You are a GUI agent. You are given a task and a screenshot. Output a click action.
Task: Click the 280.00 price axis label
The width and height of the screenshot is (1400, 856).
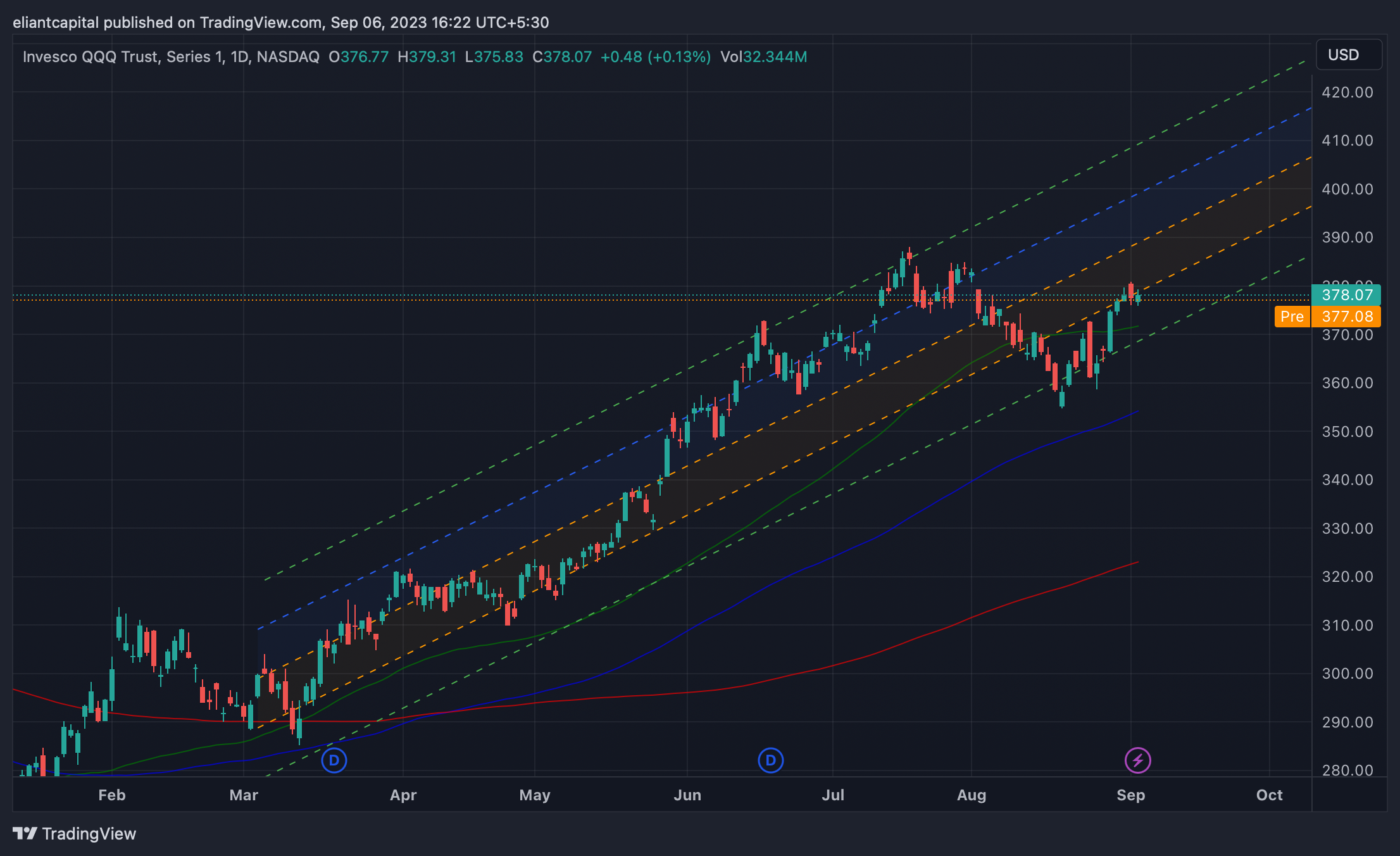[1347, 771]
